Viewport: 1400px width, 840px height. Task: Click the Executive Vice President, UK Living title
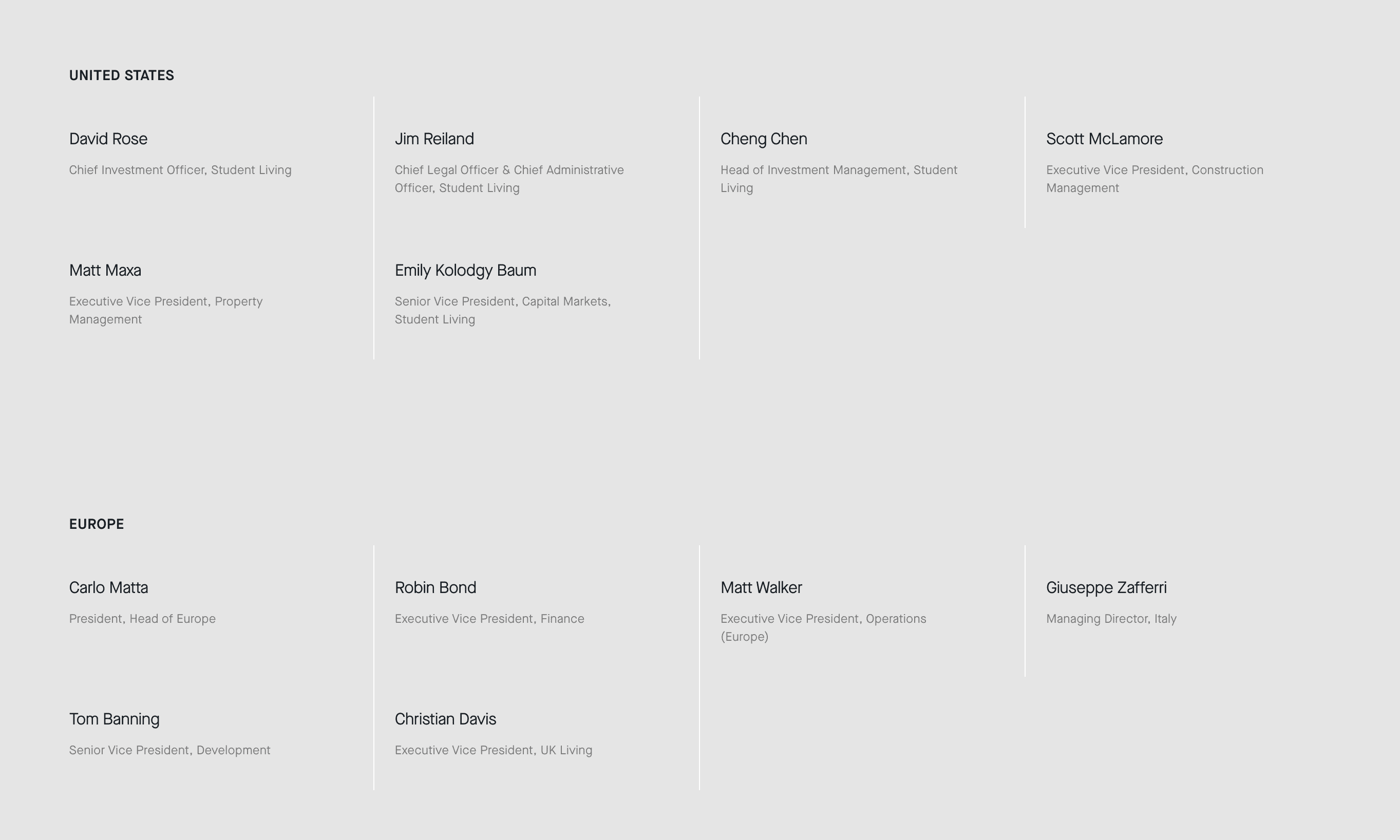[493, 750]
